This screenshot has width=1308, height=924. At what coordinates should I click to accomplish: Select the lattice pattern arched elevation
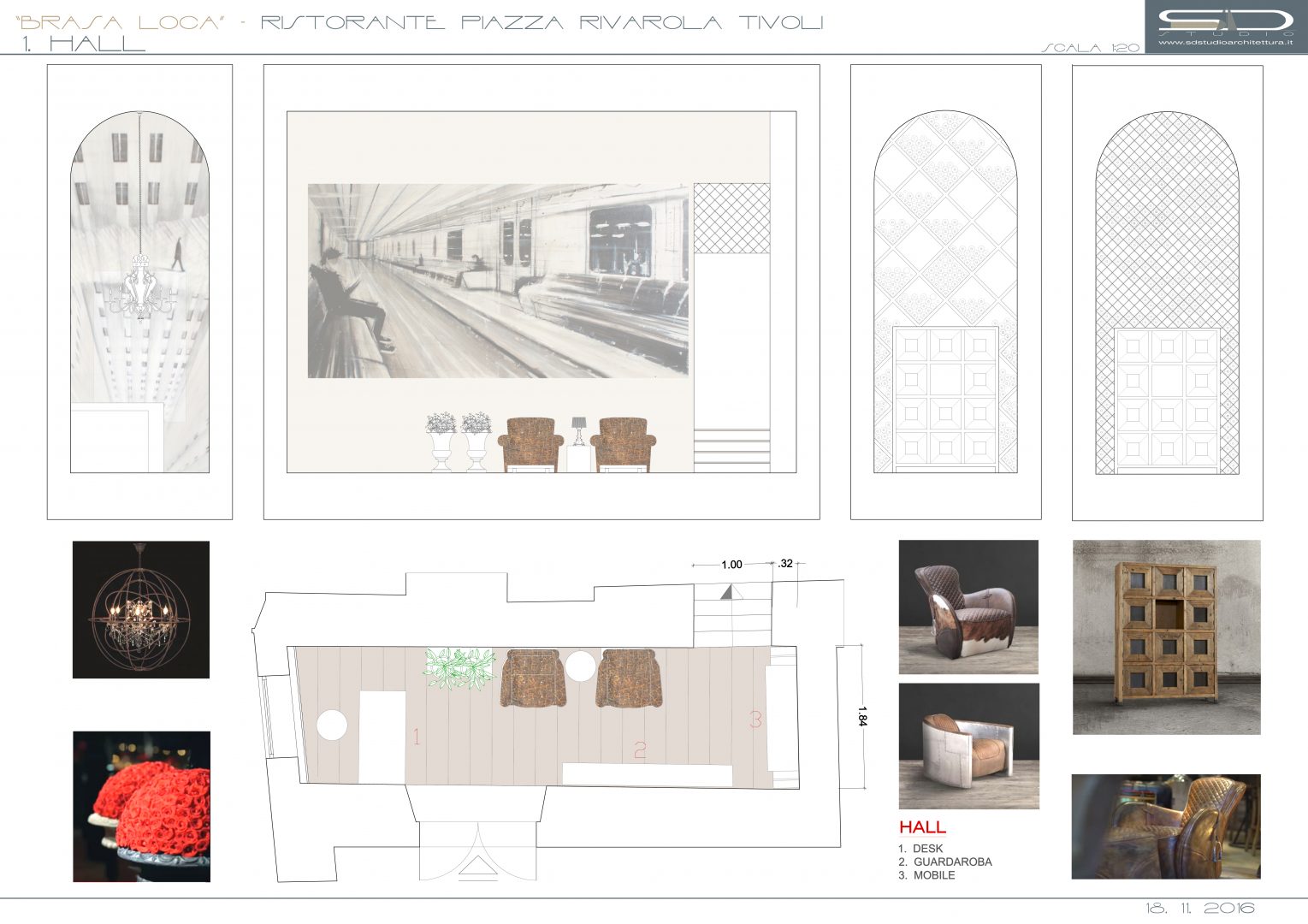1167,293
